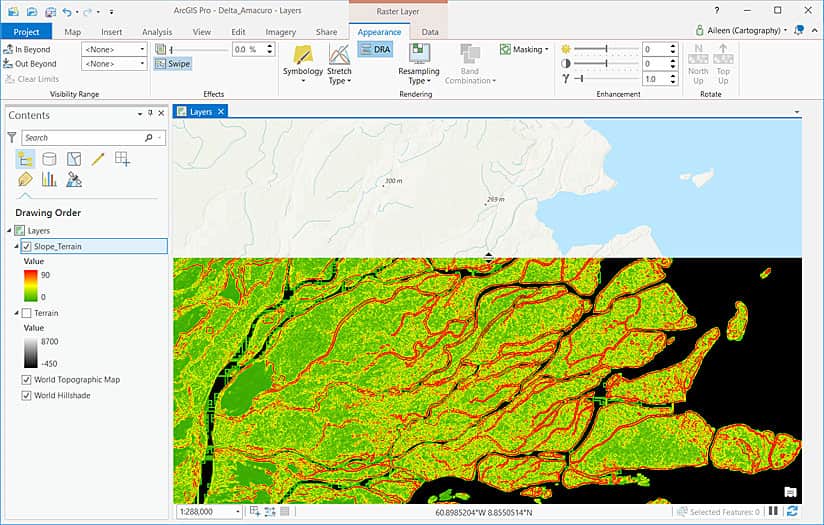The width and height of the screenshot is (824, 525).
Task: Click the brightness sun icon
Action: [565, 49]
